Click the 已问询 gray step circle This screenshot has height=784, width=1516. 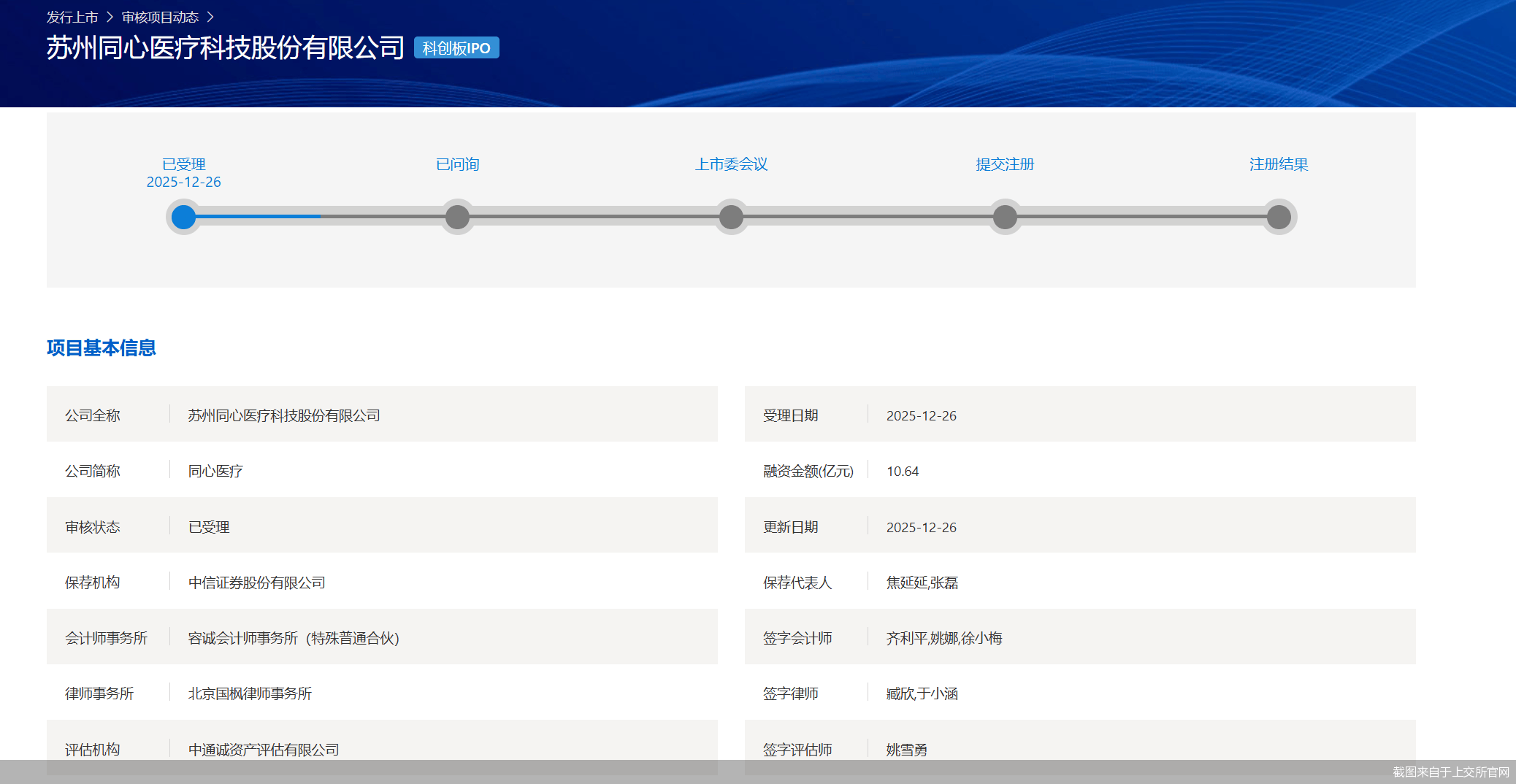point(457,217)
